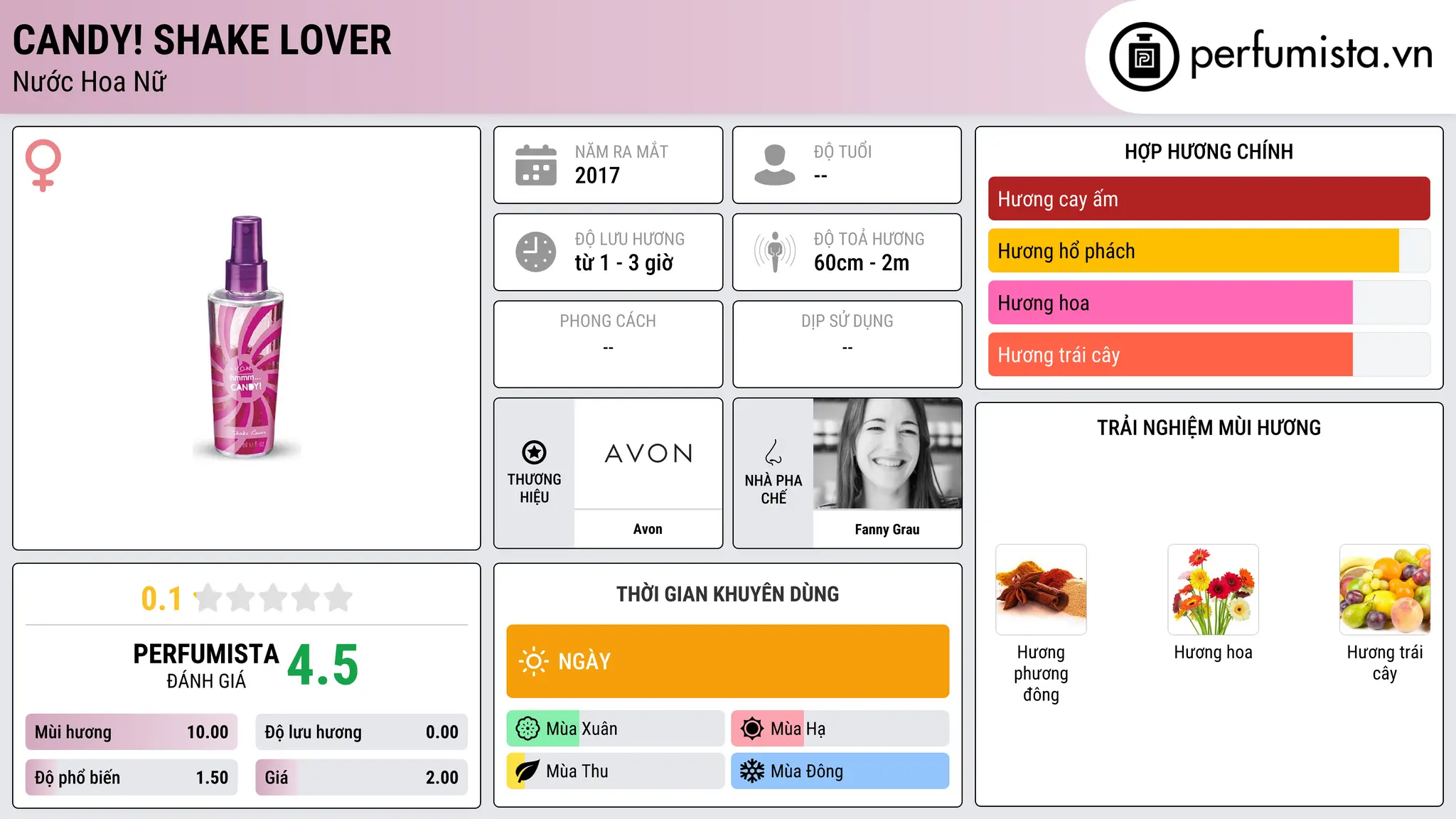This screenshot has height=819, width=1456.
Task: Click the 'Mùi hương' score label
Action: (x=73, y=732)
